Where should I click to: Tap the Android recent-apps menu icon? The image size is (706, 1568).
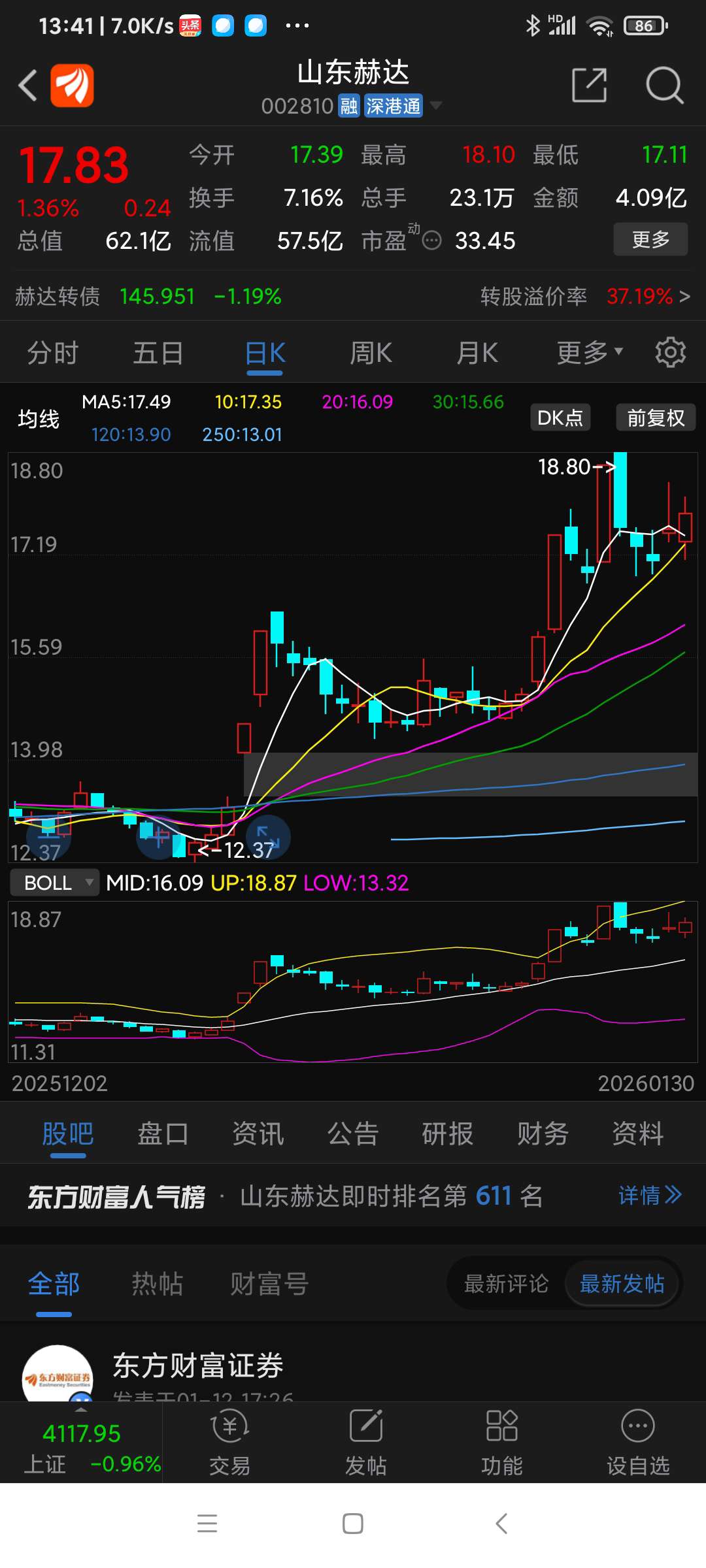point(207,1524)
